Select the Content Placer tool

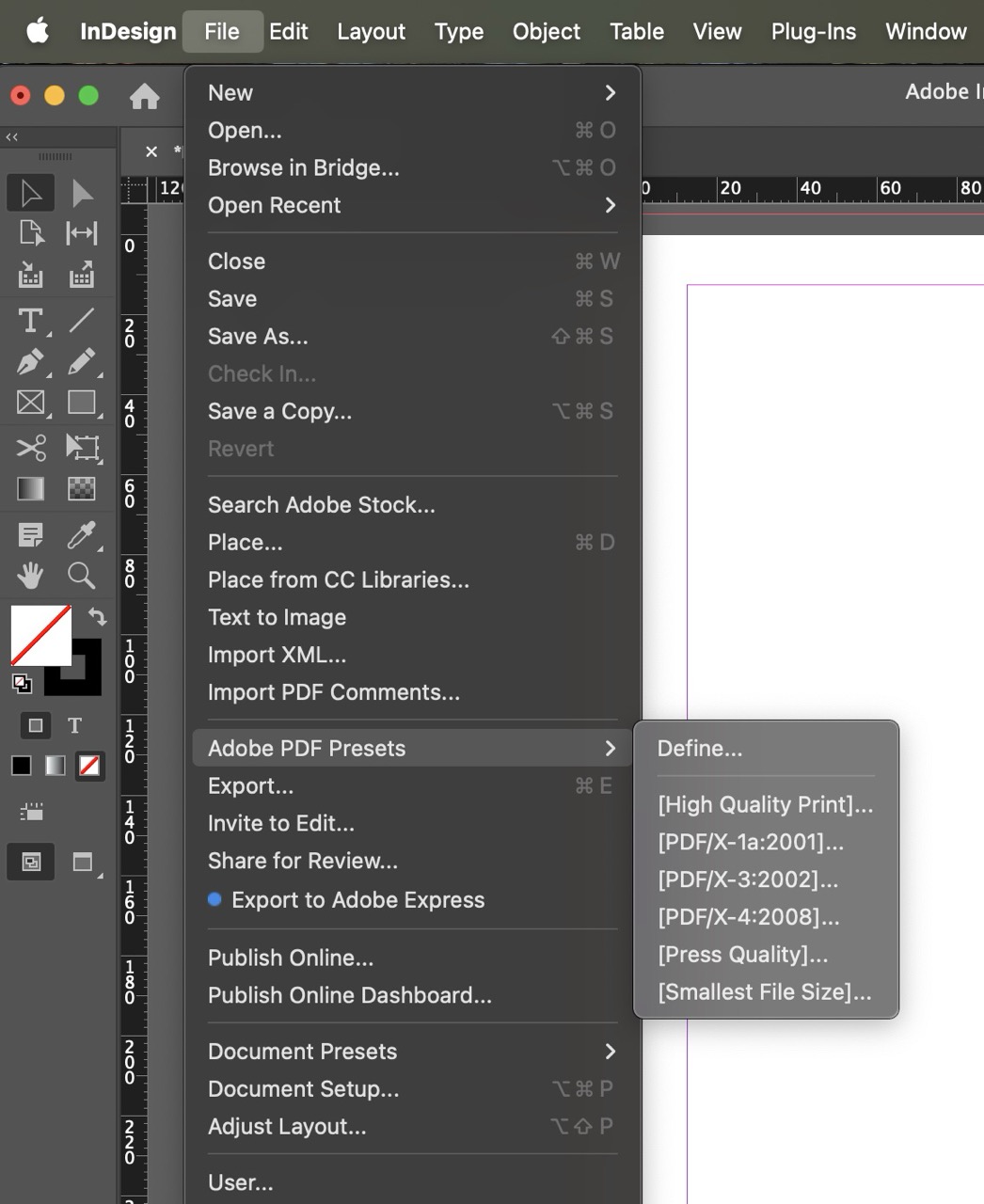click(82, 275)
